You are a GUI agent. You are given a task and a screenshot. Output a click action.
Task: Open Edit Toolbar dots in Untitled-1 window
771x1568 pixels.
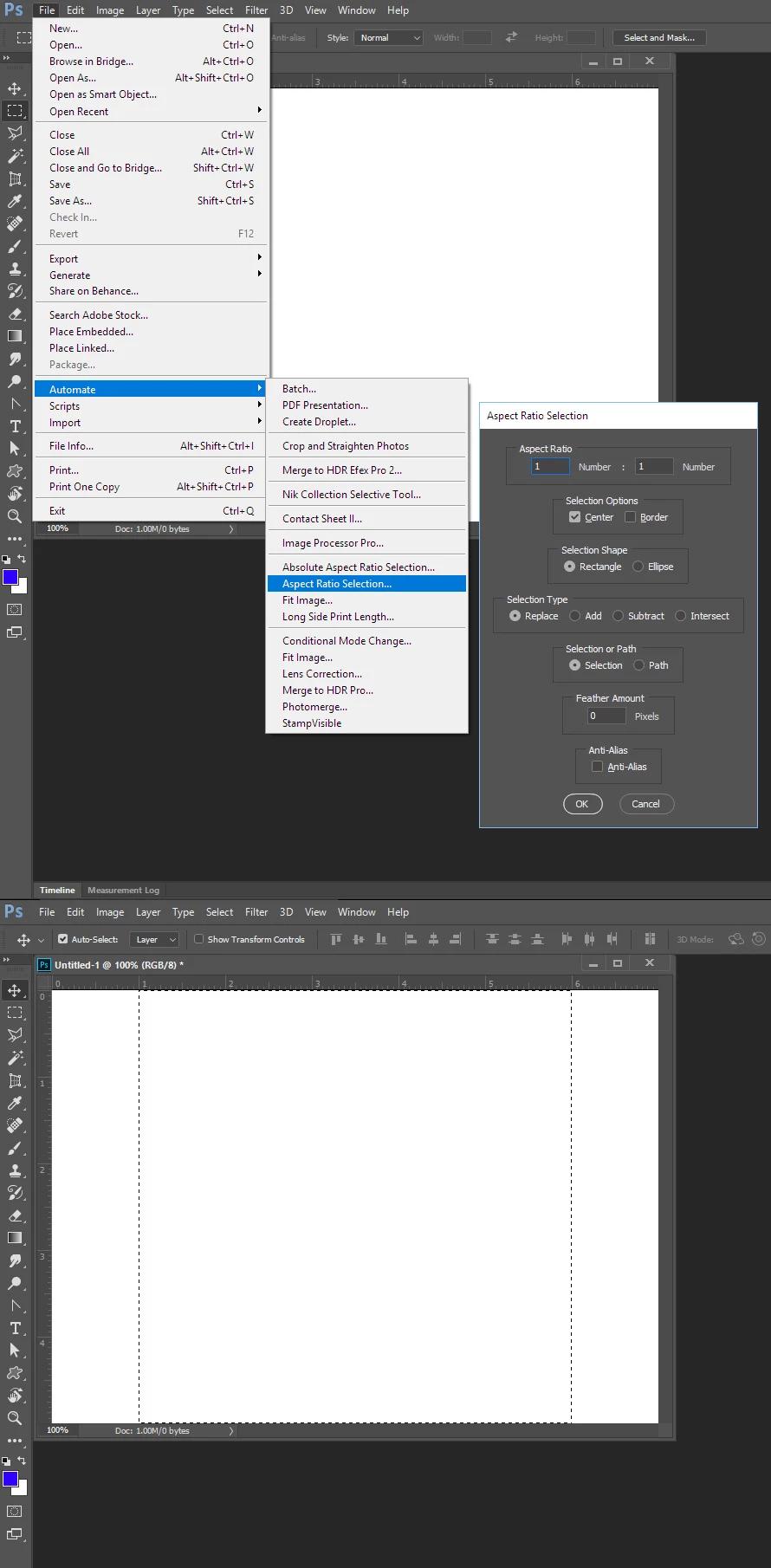[x=15, y=1441]
